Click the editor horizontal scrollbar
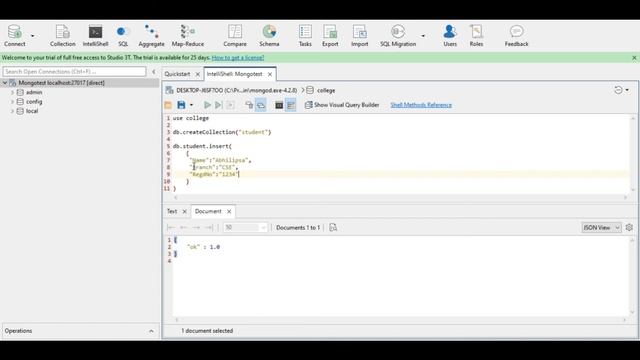Viewport: 640px width, 360px height. [400, 198]
